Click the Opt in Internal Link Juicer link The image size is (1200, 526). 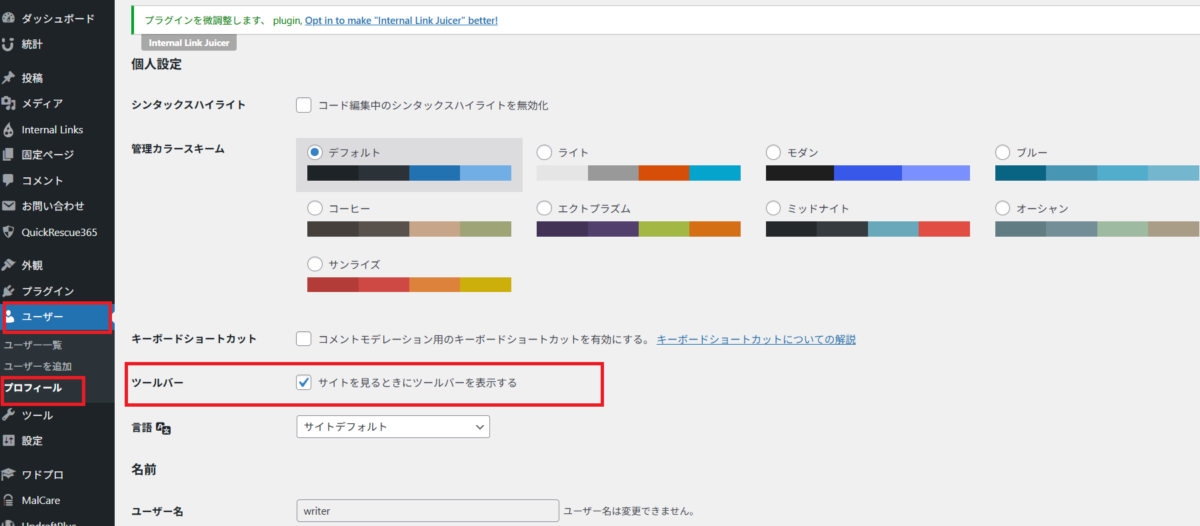tap(401, 20)
